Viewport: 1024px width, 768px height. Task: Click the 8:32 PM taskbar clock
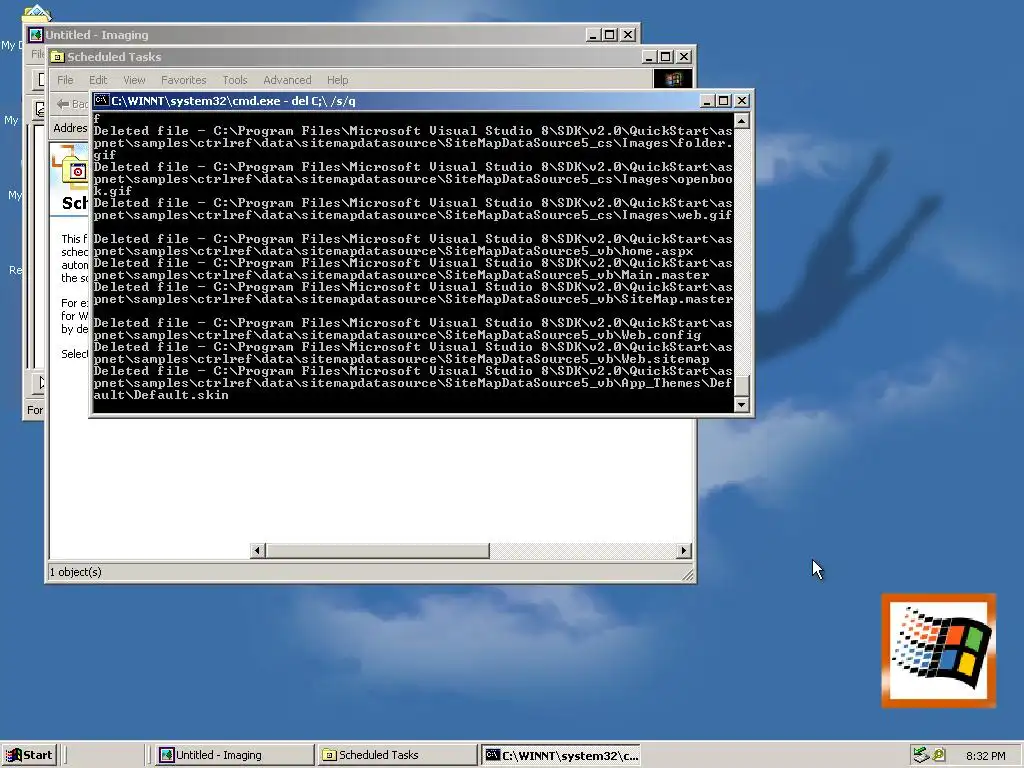(985, 756)
